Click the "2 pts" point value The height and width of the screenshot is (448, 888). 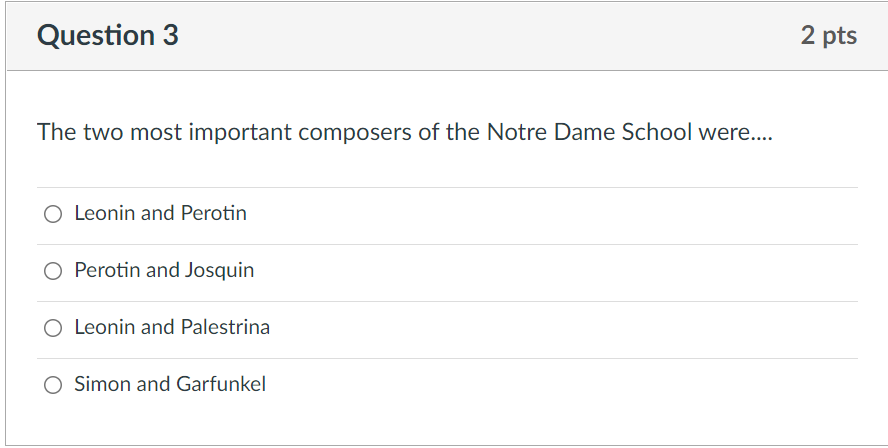828,36
